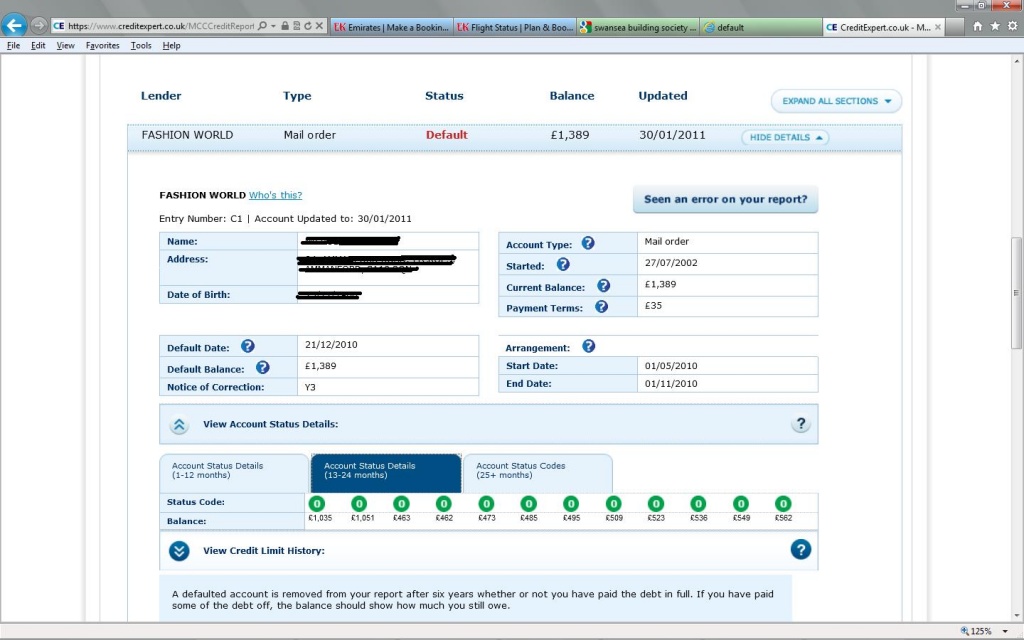The image size is (1024, 640).
Task: Hide details of Fashion World account
Action: [x=785, y=137]
